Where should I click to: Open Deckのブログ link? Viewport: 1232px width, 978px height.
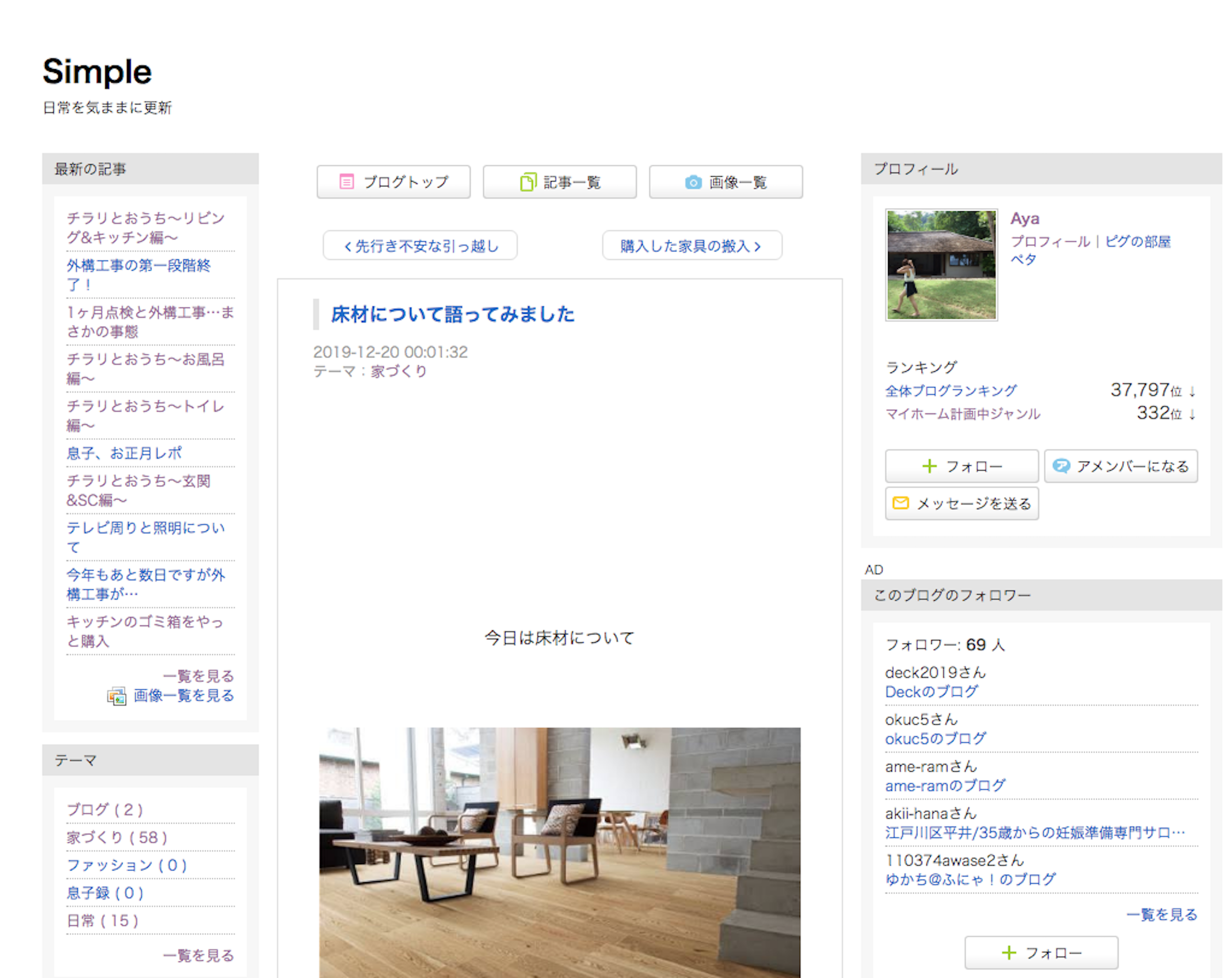pos(932,692)
